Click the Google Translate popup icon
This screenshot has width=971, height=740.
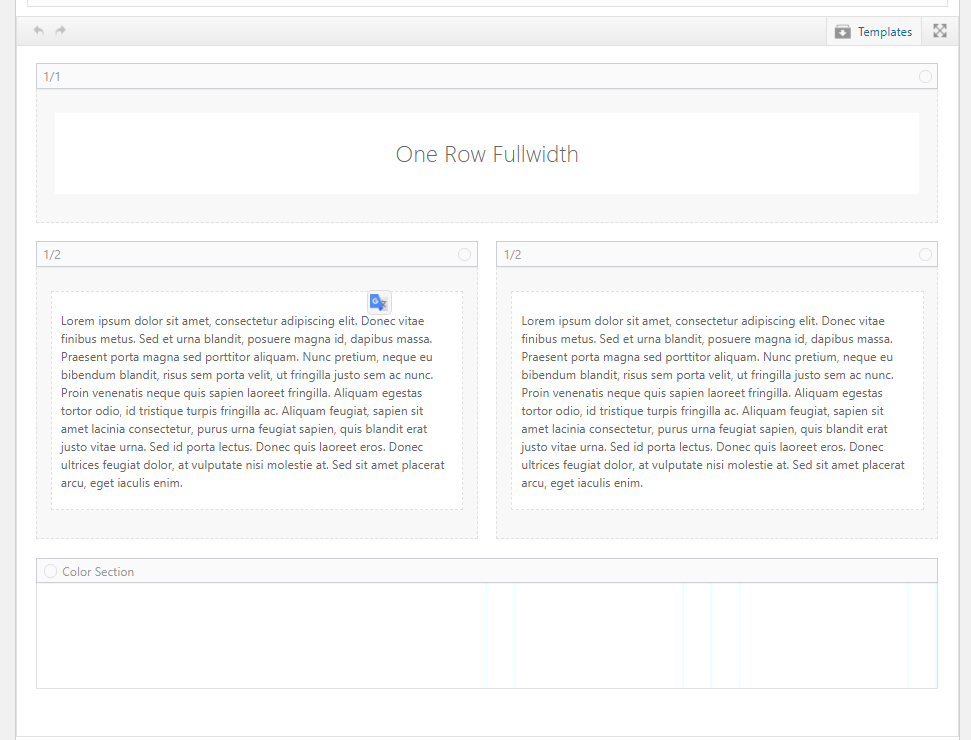379,302
